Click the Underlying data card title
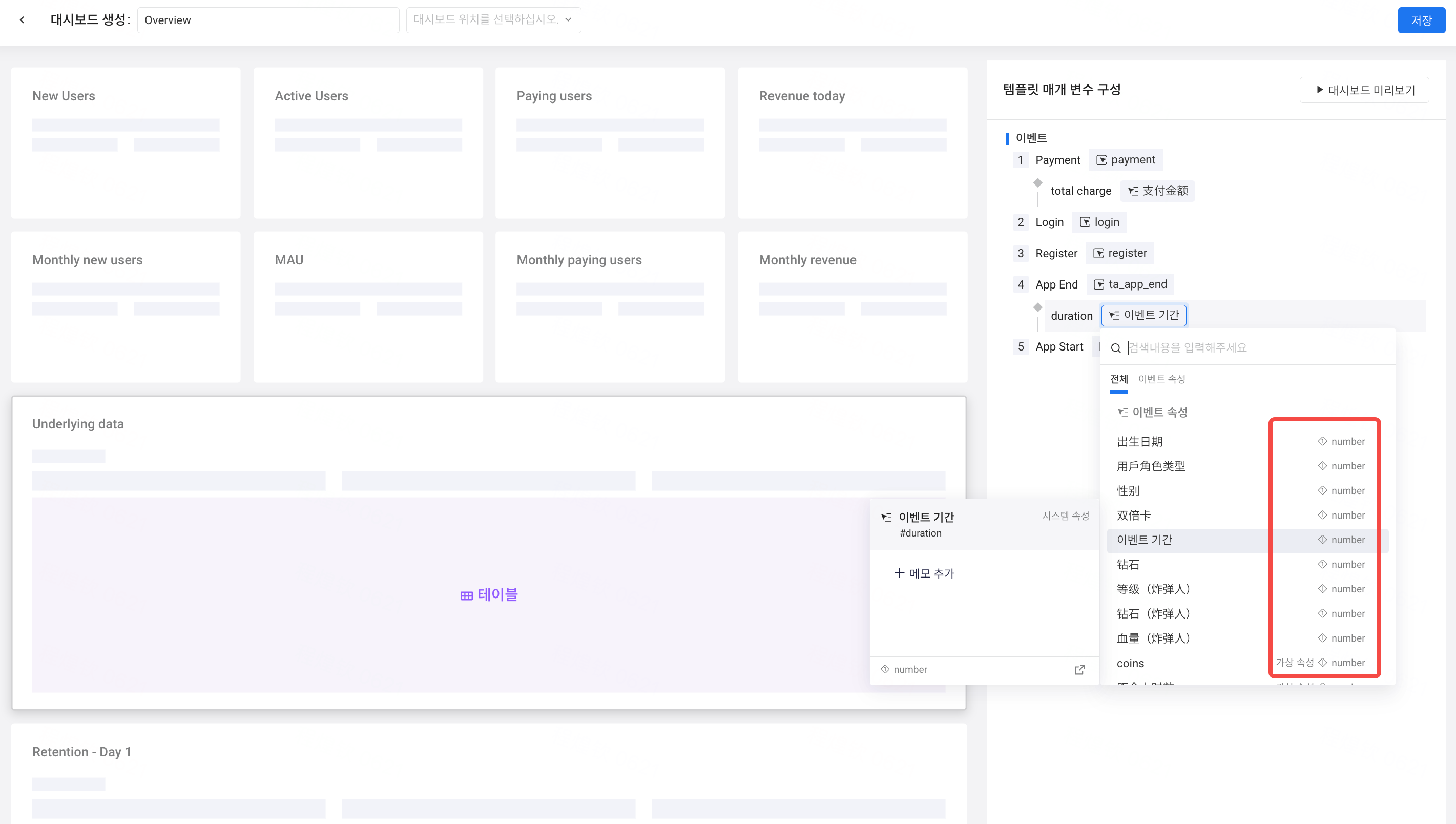This screenshot has width=1456, height=824. [x=78, y=424]
